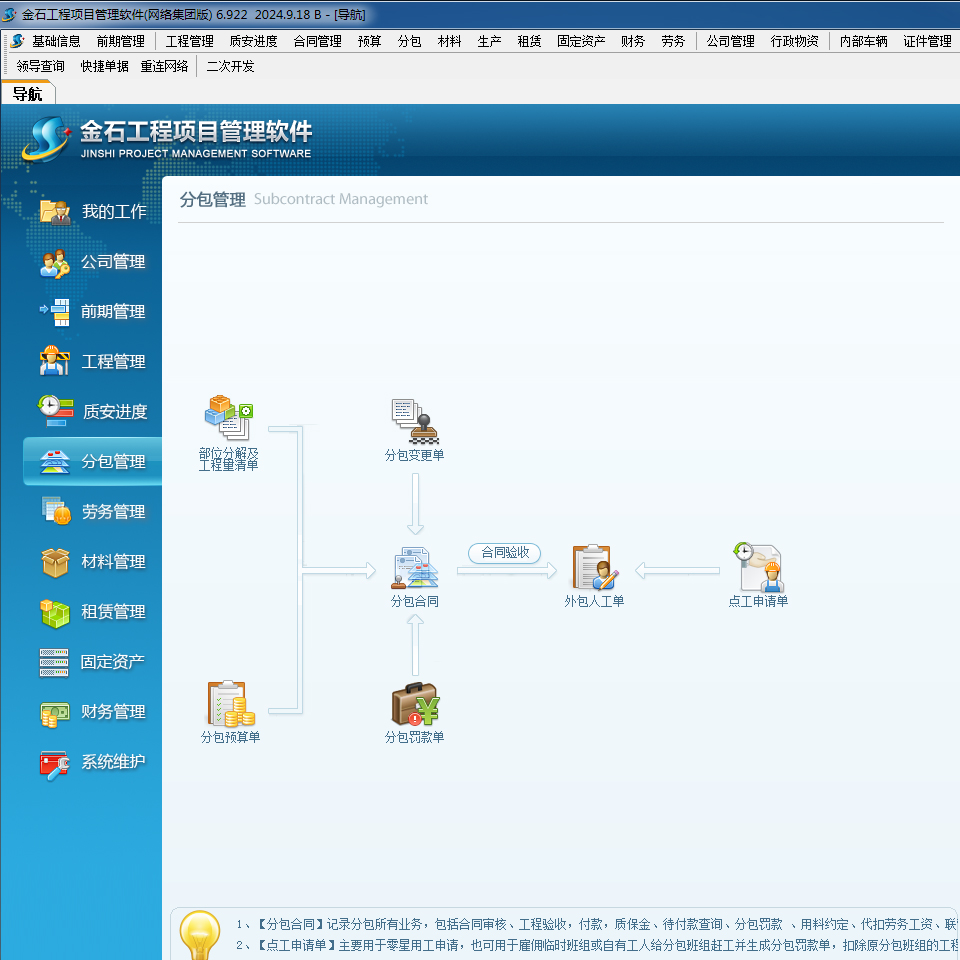Open the 分包预算单 icon

click(x=230, y=705)
